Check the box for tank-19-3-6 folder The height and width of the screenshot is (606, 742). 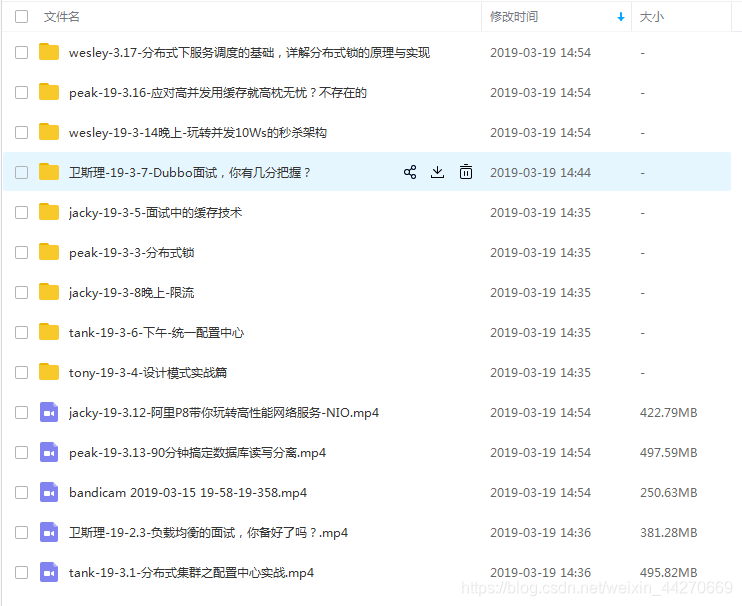pyautogui.click(x=21, y=332)
